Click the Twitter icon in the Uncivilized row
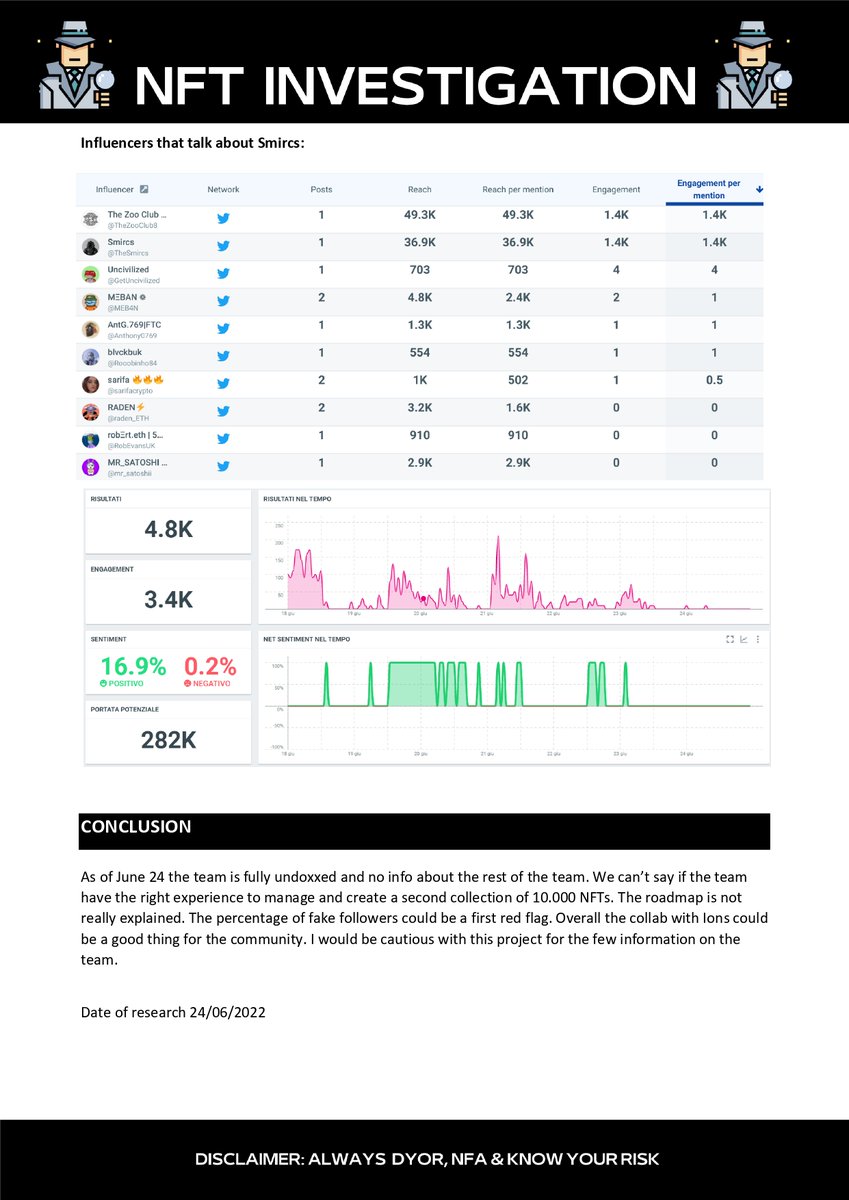 (224, 272)
